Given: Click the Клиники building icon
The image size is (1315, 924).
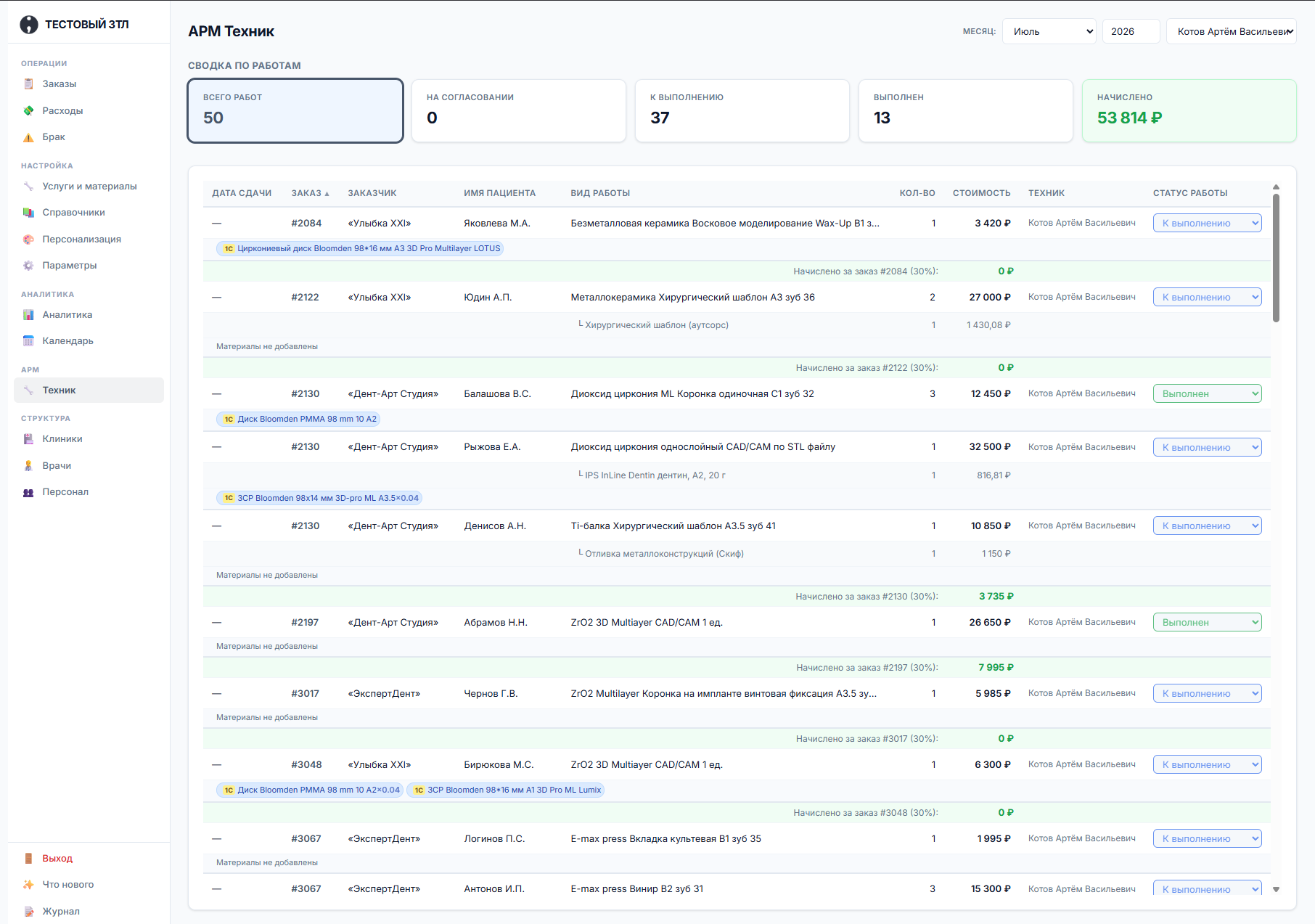Looking at the screenshot, I should (28, 439).
